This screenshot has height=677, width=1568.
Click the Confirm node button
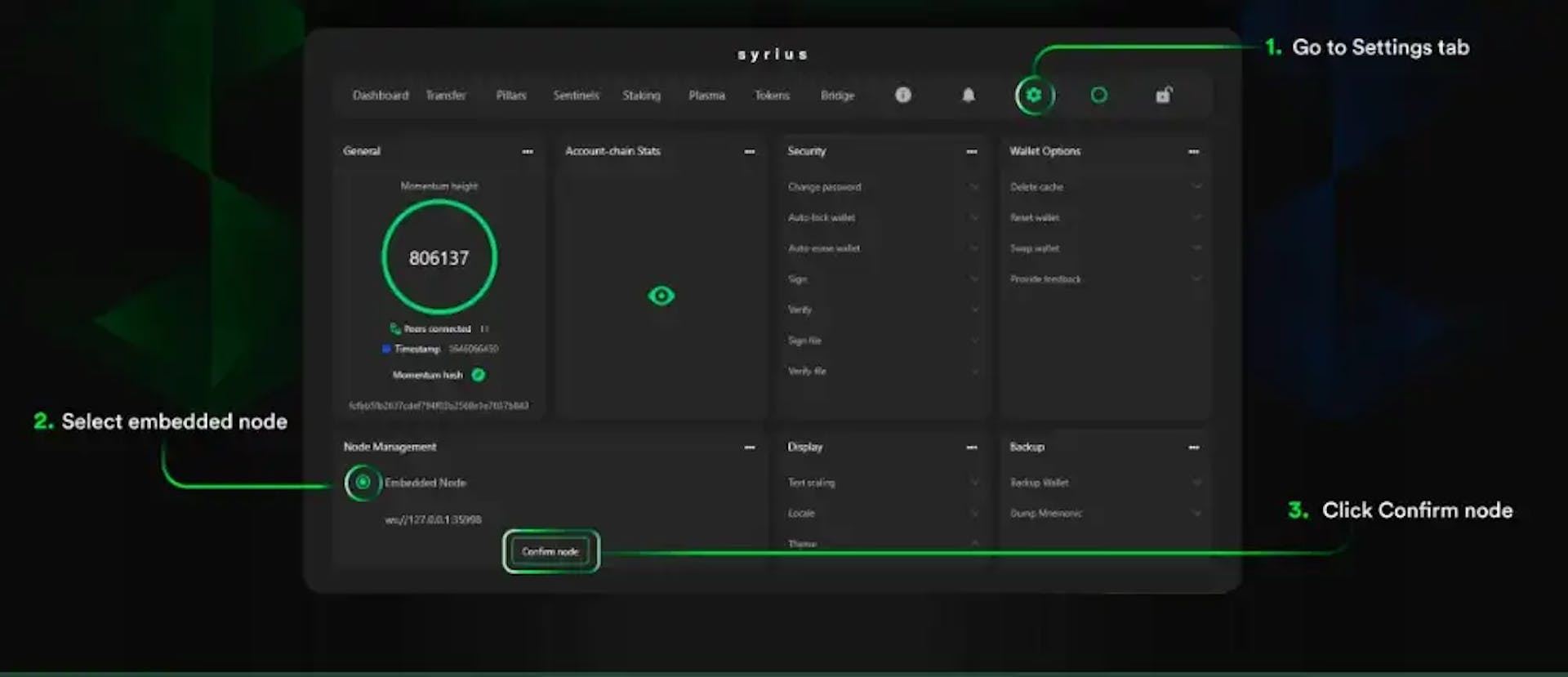(x=550, y=552)
